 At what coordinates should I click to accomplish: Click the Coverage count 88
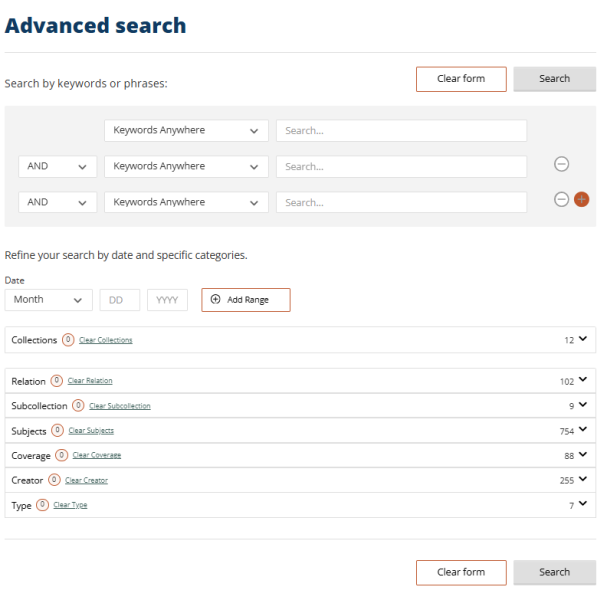(x=569, y=456)
